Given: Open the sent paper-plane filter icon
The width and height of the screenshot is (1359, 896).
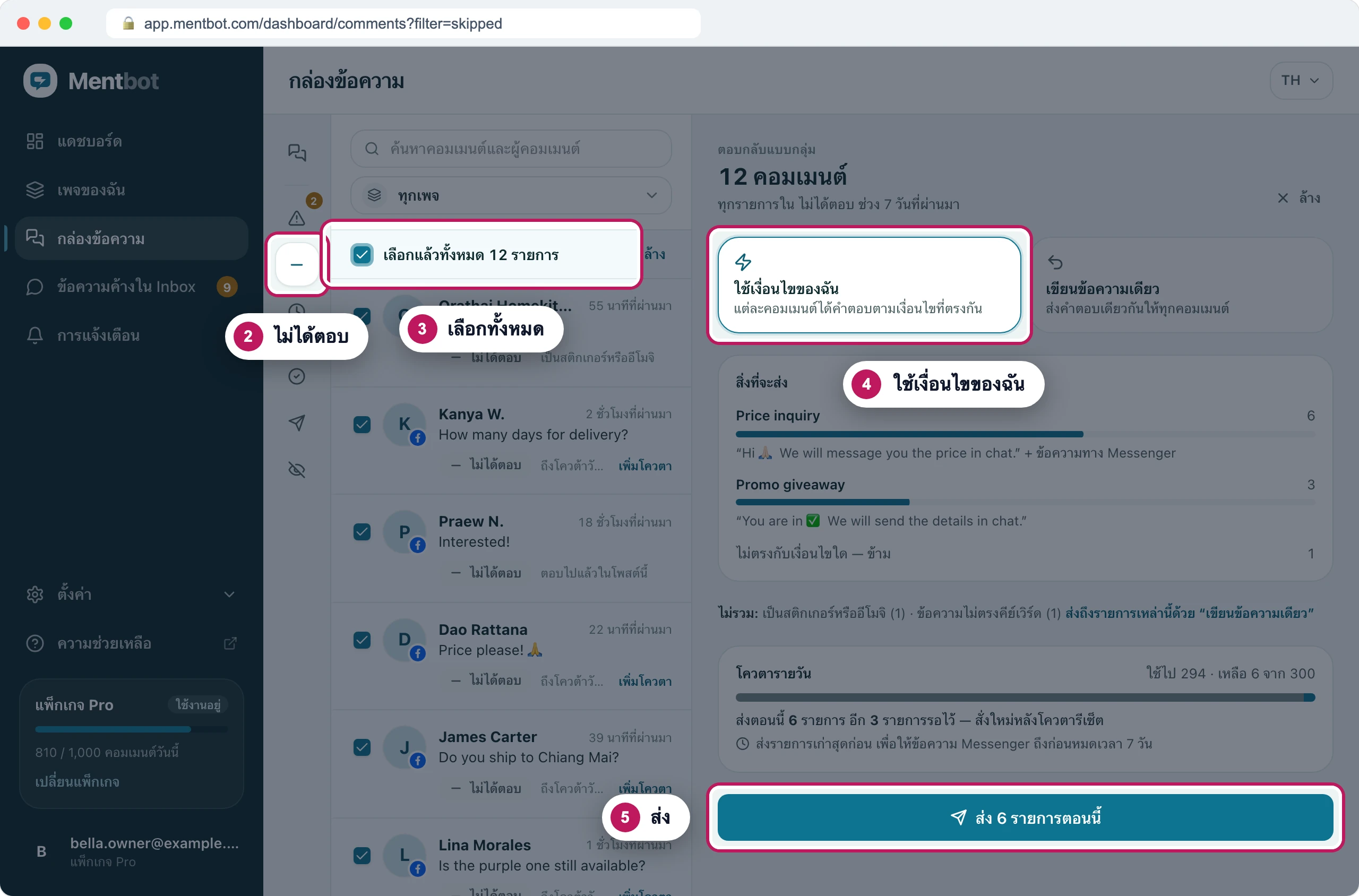Looking at the screenshot, I should click(x=297, y=423).
